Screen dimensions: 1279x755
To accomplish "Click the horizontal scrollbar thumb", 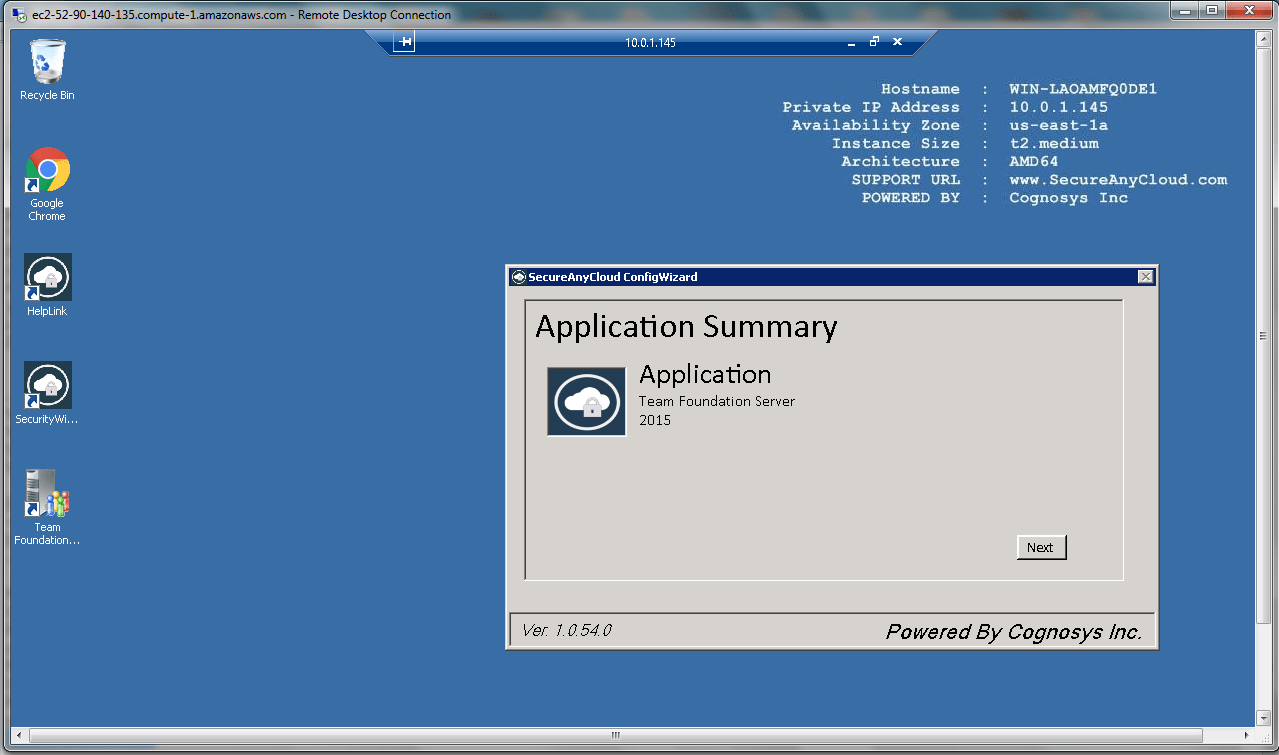I will 615,735.
